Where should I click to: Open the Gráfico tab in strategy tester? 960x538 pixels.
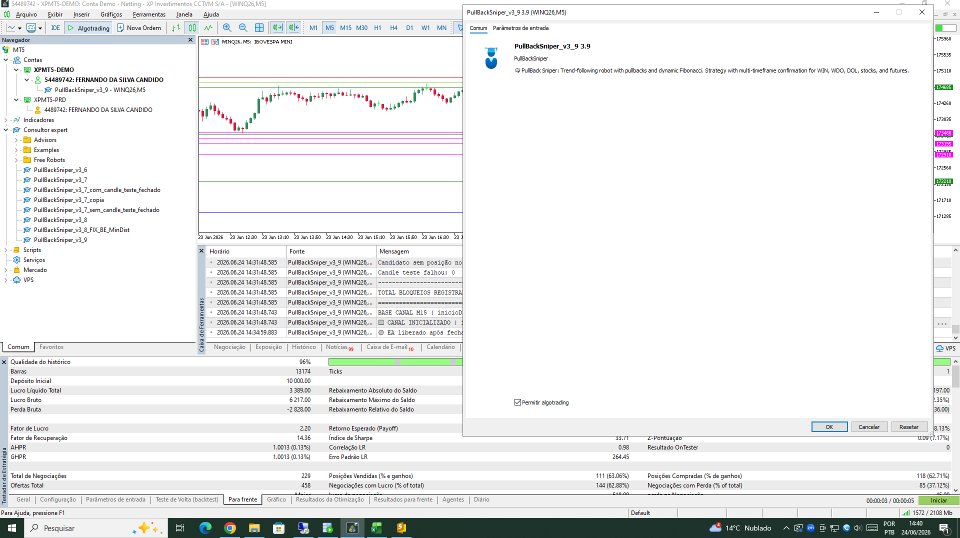[276, 499]
